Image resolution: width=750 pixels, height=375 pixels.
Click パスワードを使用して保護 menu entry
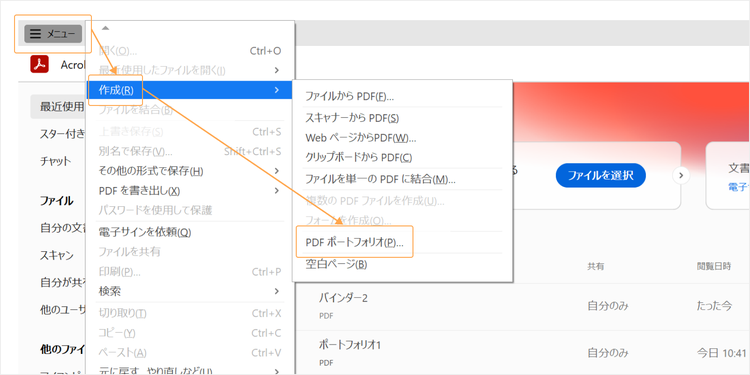click(x=189, y=210)
